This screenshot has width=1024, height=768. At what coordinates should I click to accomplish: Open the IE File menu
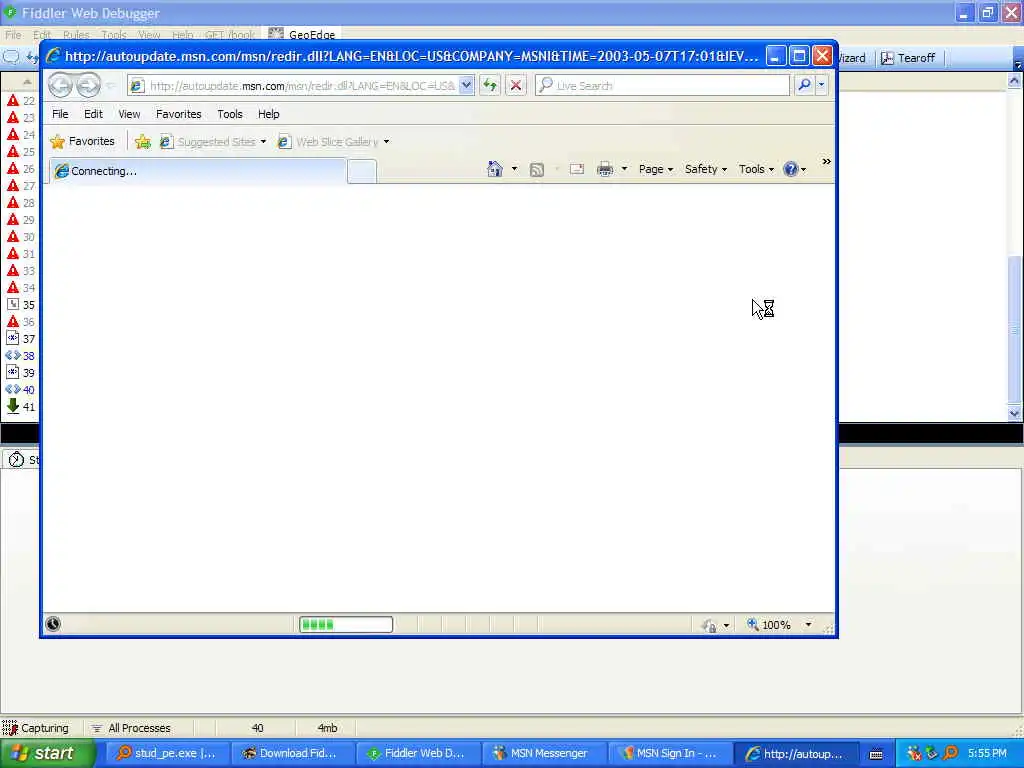click(60, 114)
